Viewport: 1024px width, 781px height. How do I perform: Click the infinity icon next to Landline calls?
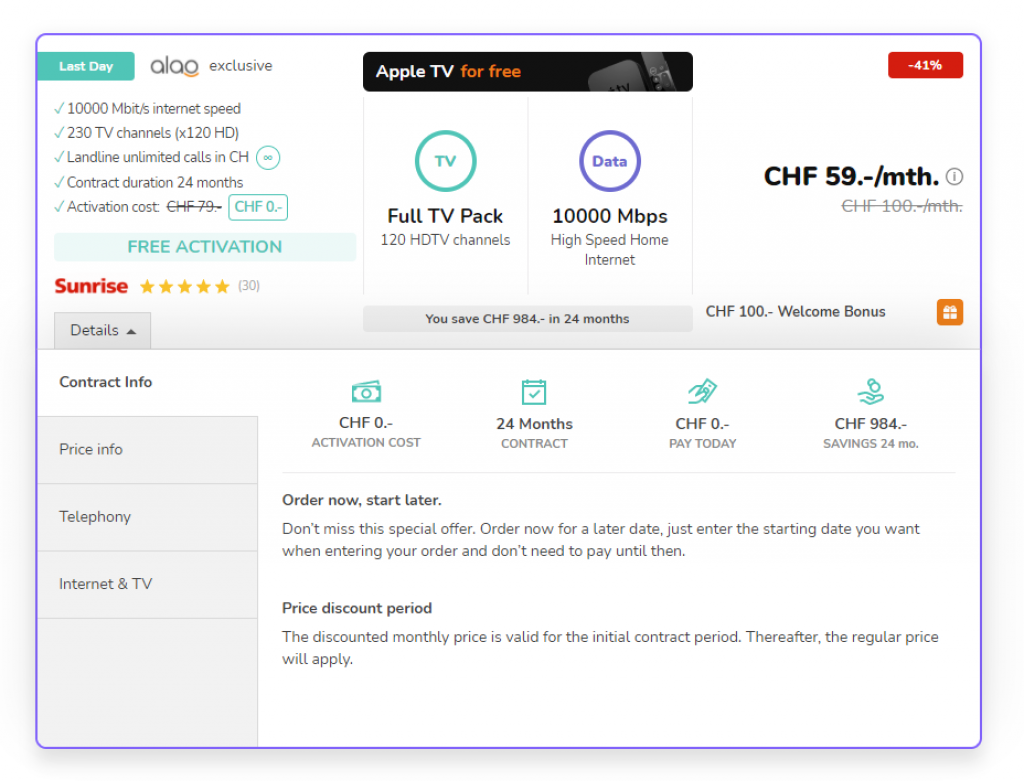(267, 157)
